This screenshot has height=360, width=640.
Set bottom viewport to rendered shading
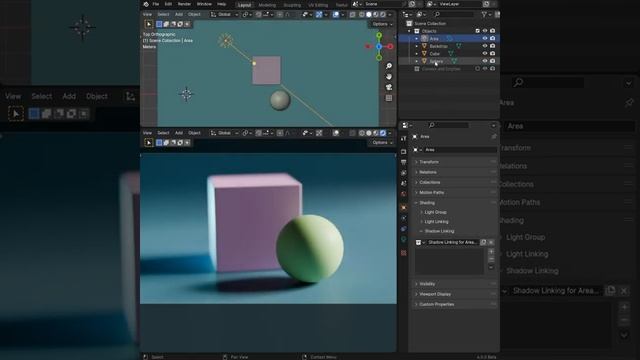[383, 133]
